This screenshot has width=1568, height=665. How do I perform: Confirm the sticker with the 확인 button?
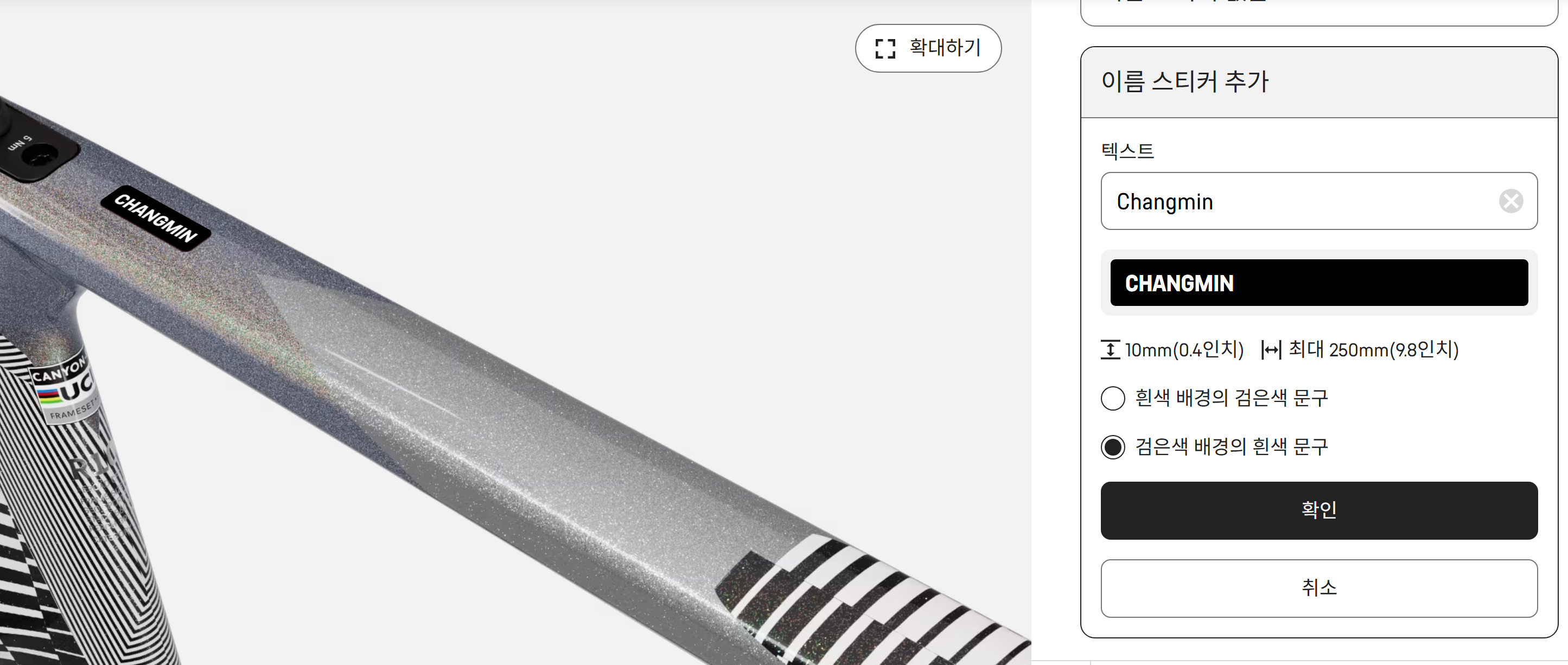point(1319,510)
